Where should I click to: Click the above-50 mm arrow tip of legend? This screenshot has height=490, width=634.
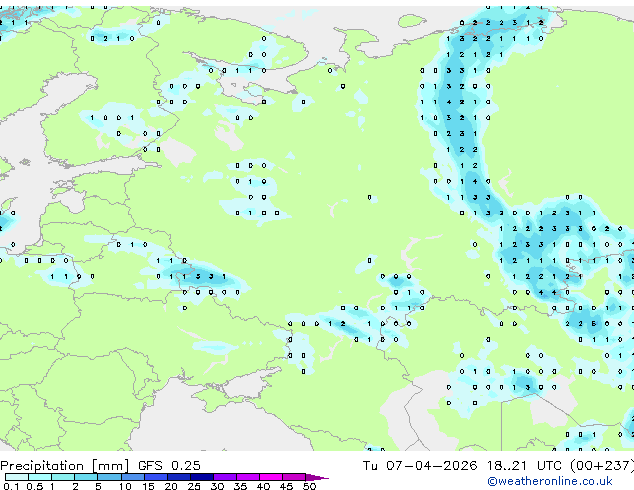point(317,477)
